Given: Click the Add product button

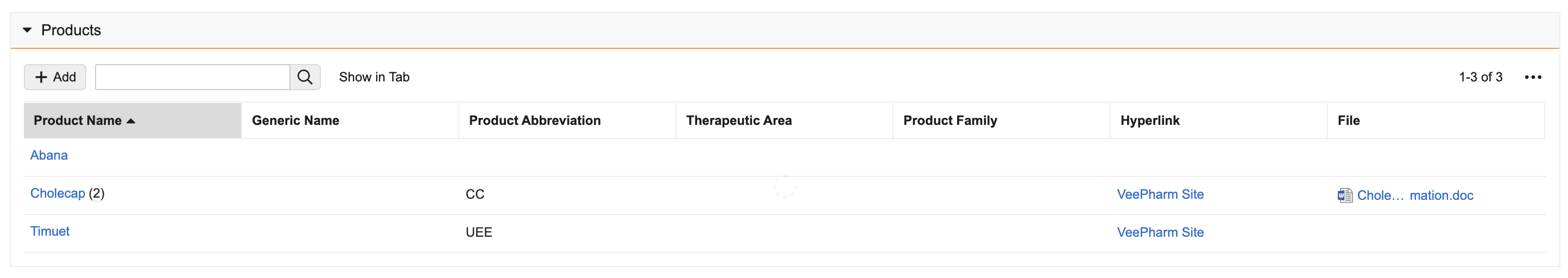Looking at the screenshot, I should pyautogui.click(x=55, y=77).
